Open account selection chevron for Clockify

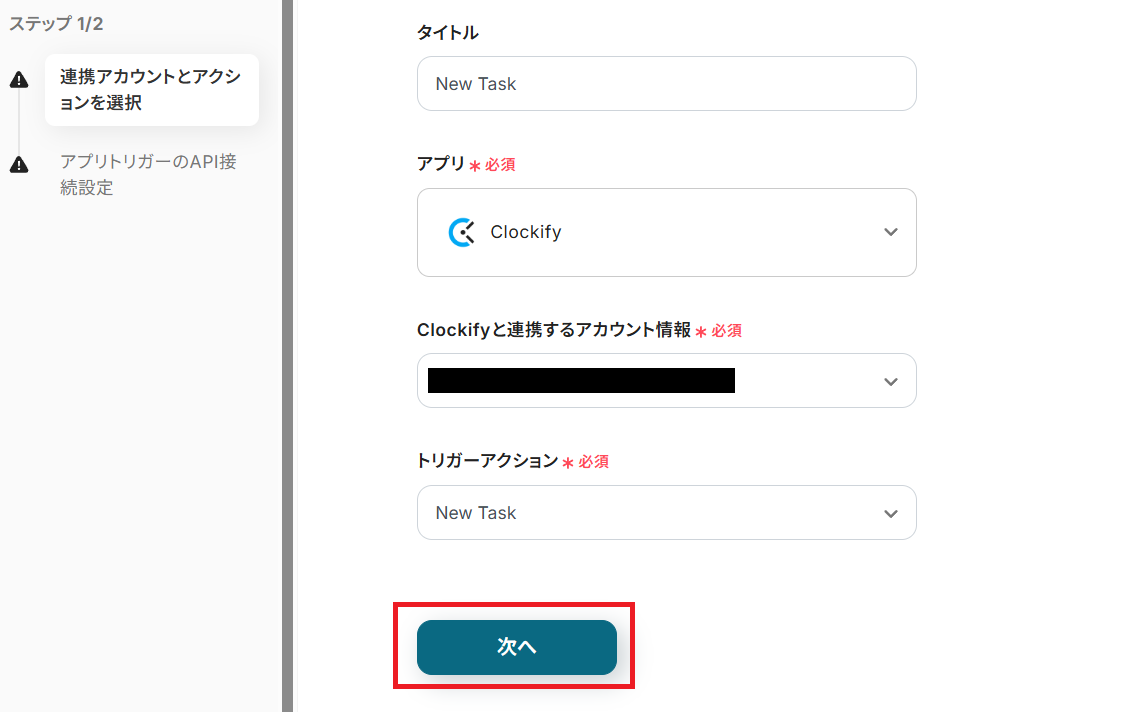tap(891, 382)
